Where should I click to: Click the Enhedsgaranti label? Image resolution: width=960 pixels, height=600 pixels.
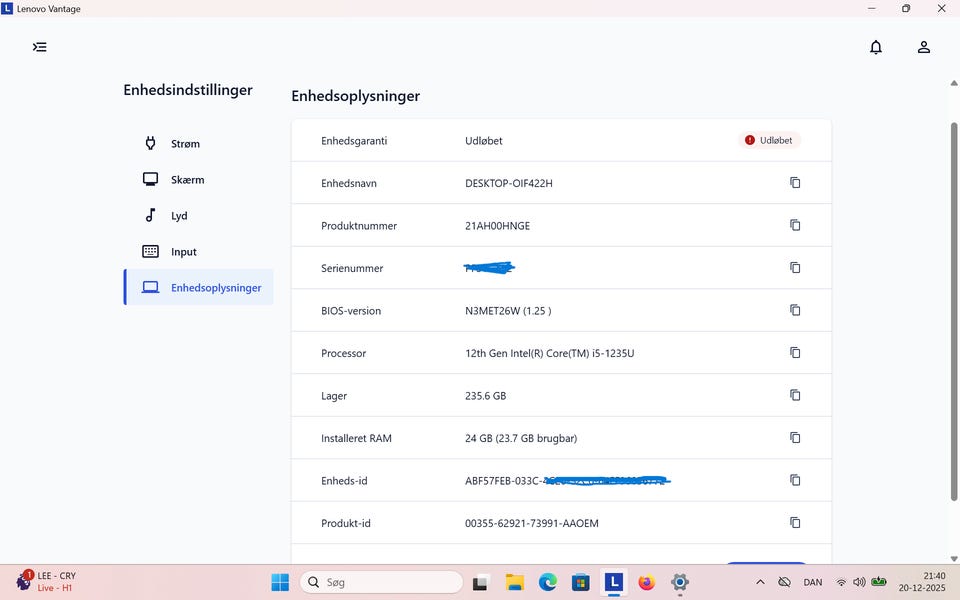point(354,141)
